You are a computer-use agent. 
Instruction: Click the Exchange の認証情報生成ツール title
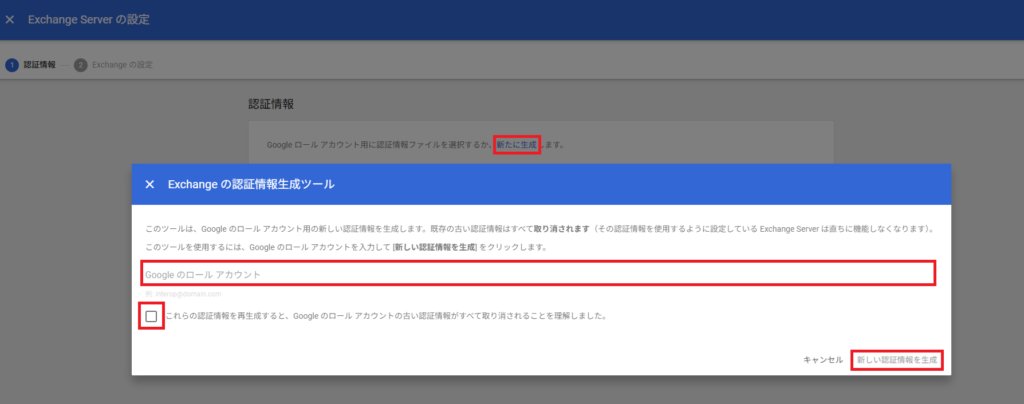point(251,185)
